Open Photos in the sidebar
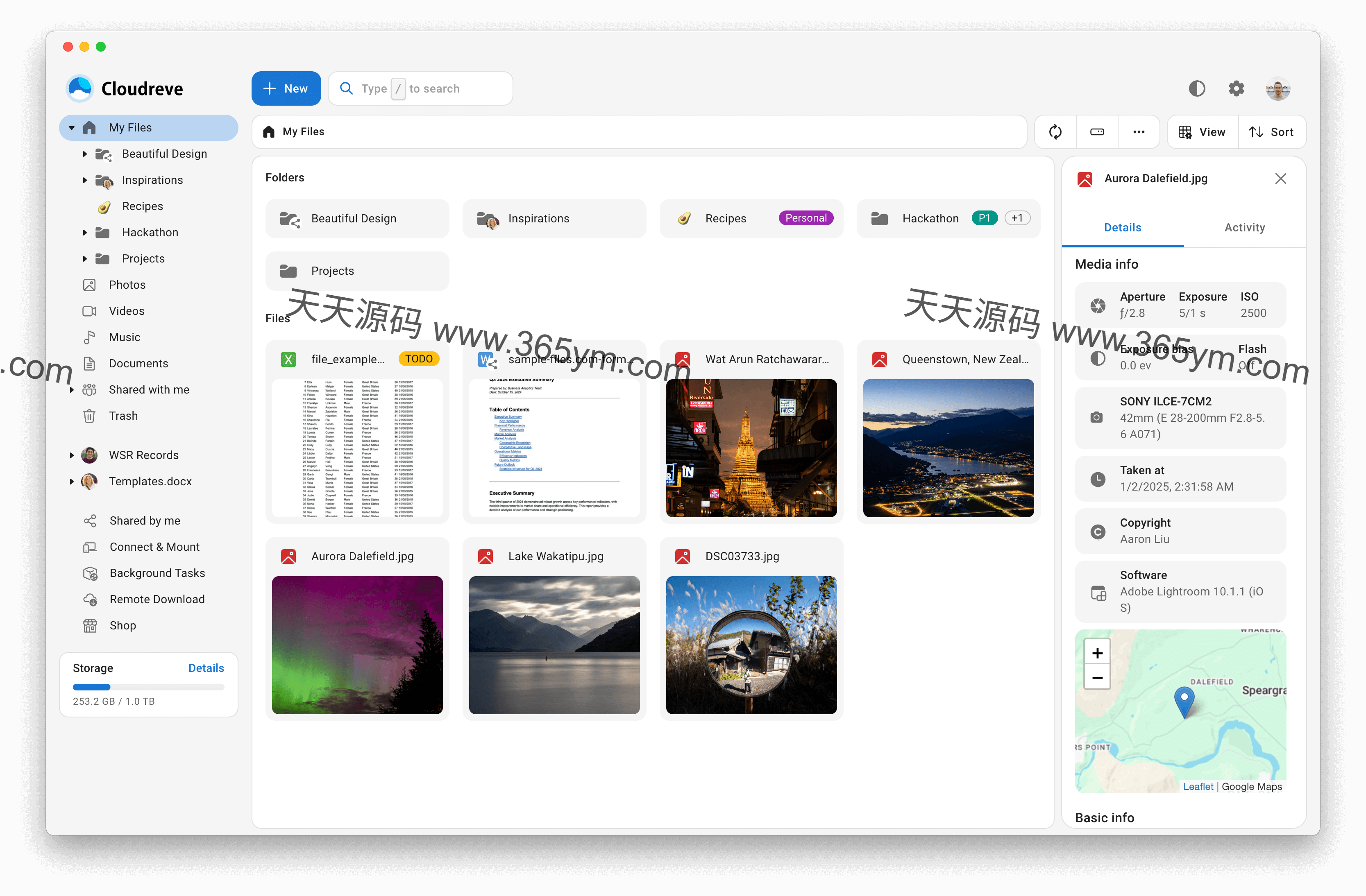This screenshot has height=896, width=1366. 127,285
